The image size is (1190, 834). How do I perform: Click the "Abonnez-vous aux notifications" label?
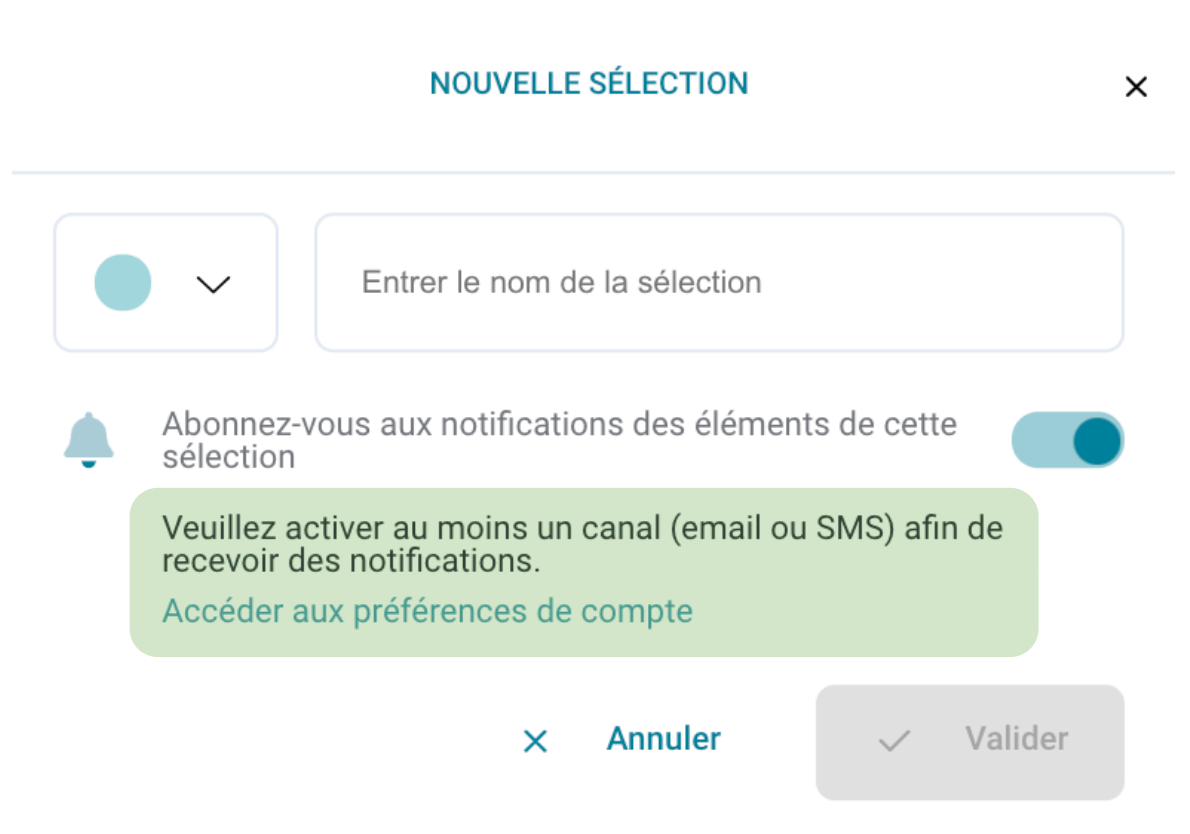[559, 425]
